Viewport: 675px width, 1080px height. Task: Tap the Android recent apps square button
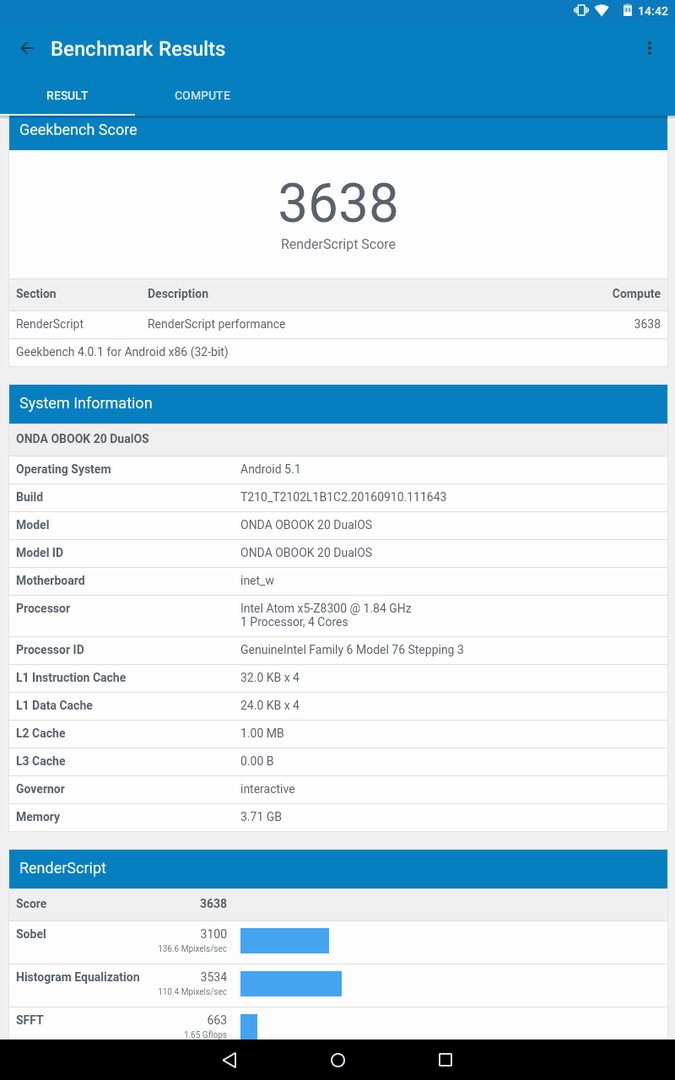pos(445,1059)
